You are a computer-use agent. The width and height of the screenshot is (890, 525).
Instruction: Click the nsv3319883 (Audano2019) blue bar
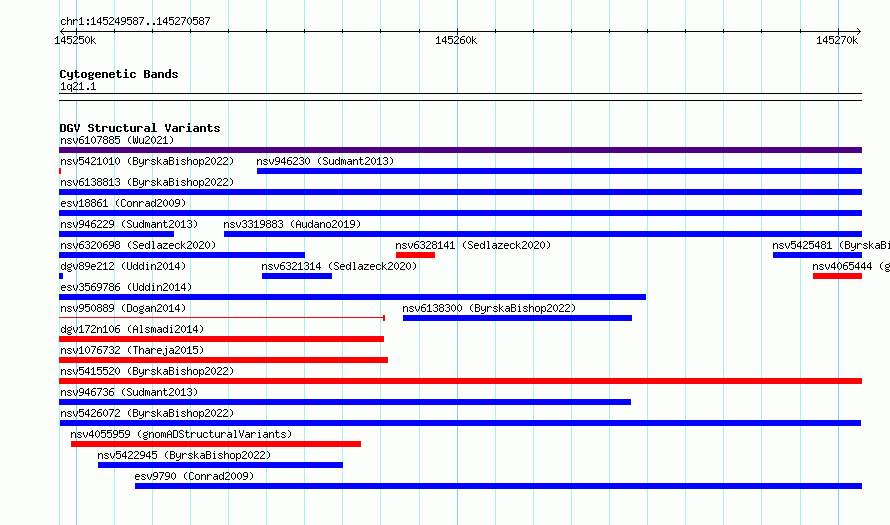(x=543, y=234)
